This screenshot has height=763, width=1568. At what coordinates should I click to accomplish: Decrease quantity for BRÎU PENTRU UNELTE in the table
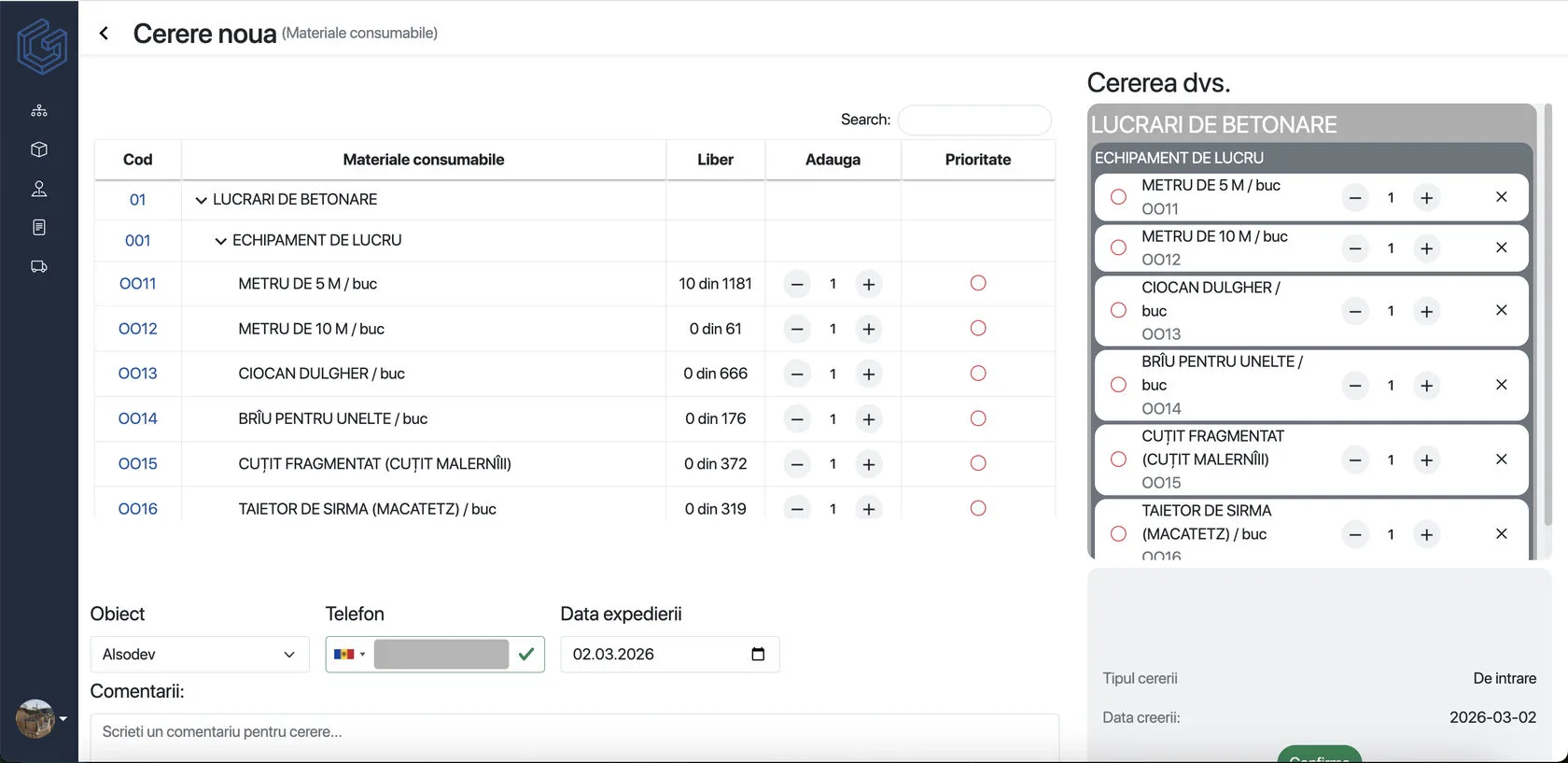[x=797, y=419]
